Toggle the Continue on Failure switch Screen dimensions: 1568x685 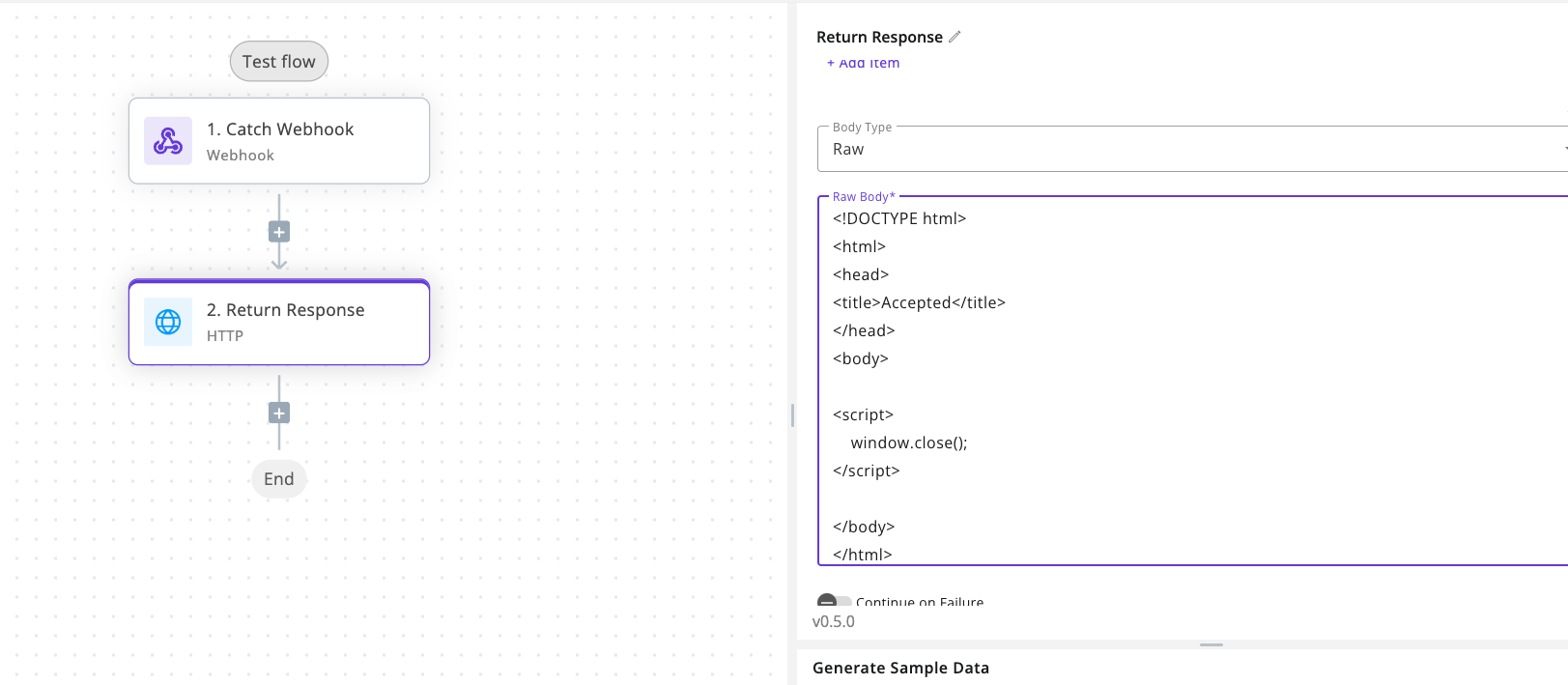[x=834, y=601]
